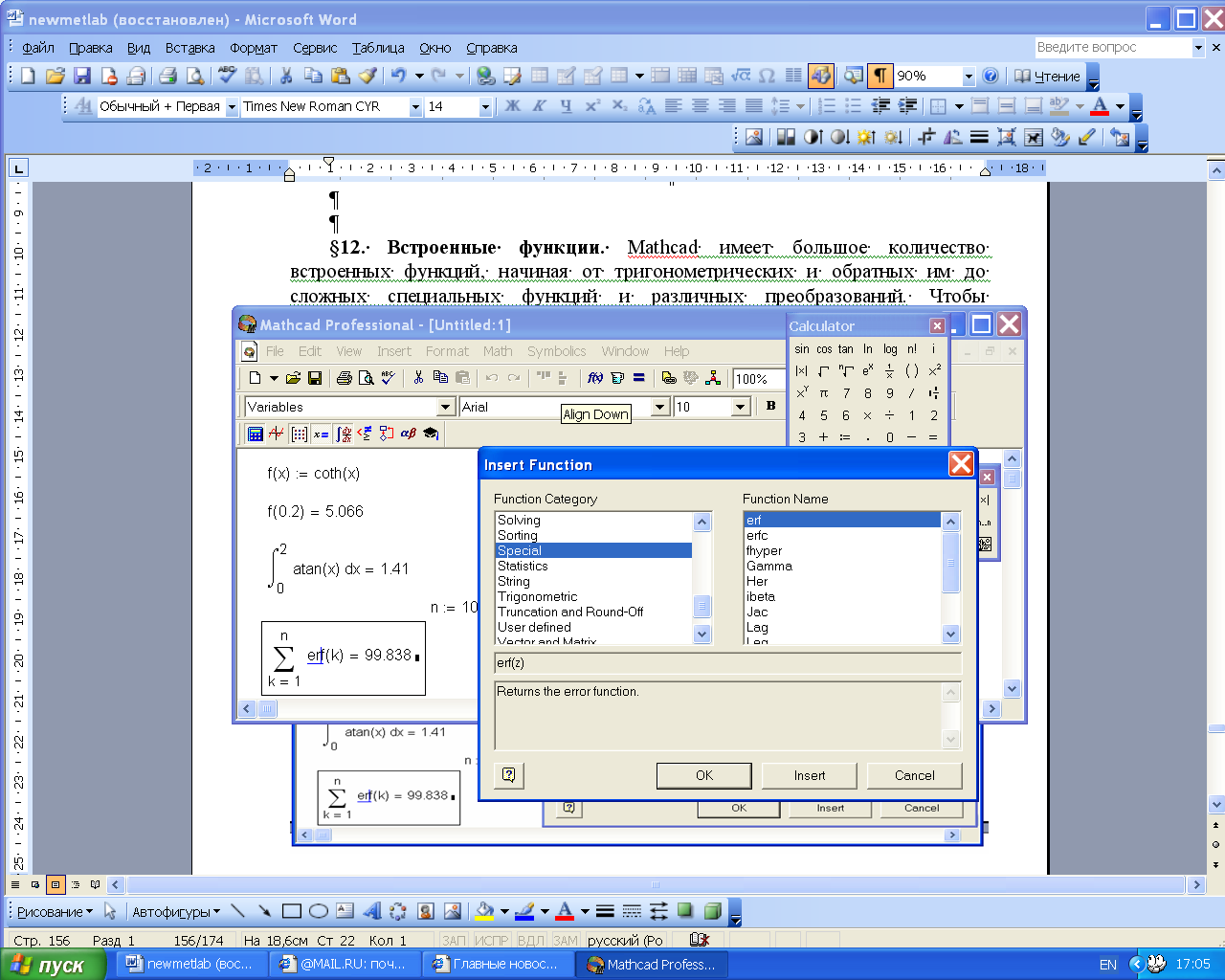Toggle numbered list formatting
The image size is (1225, 980).
(x=827, y=106)
